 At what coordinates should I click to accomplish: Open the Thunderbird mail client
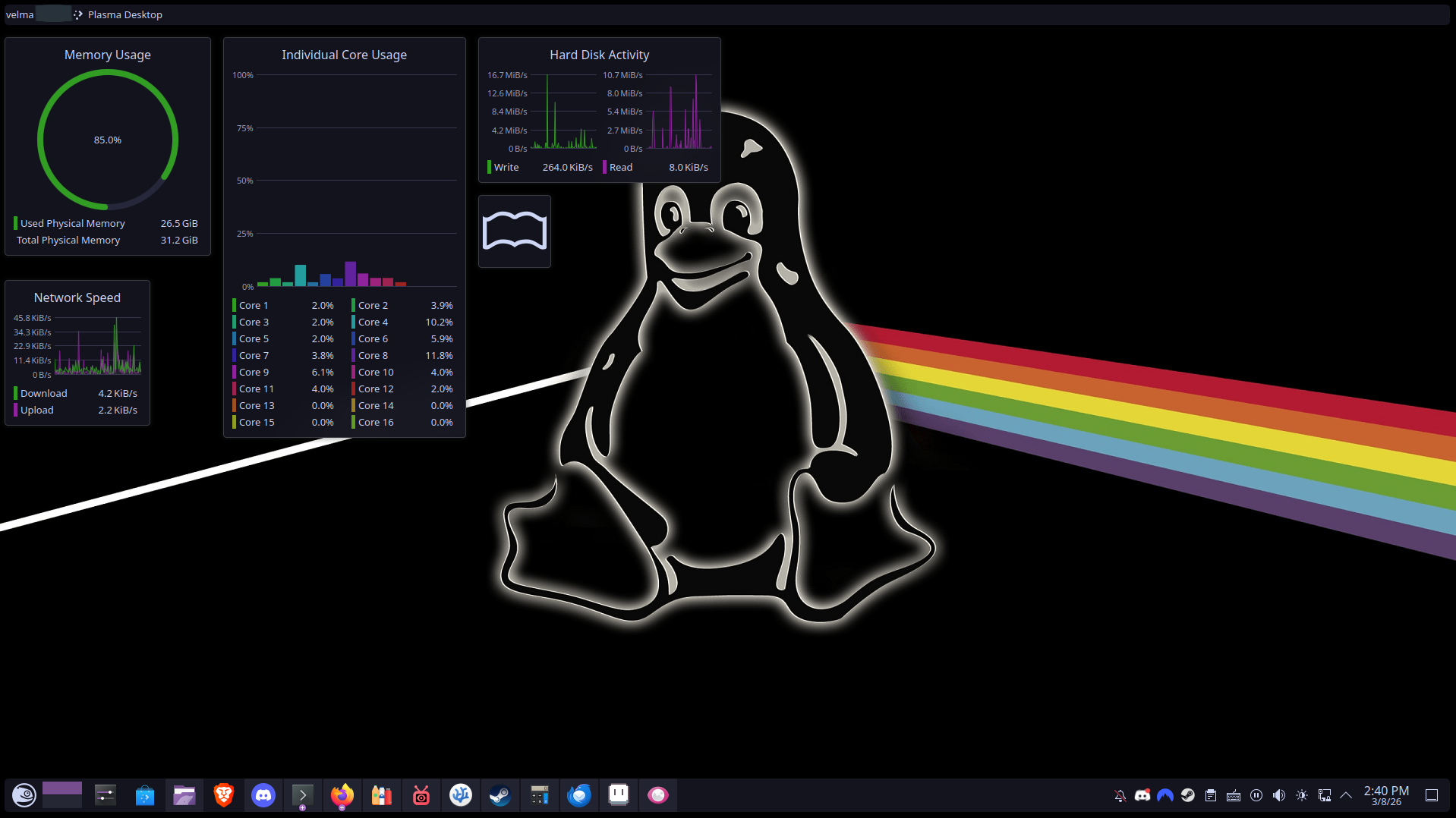coord(579,795)
